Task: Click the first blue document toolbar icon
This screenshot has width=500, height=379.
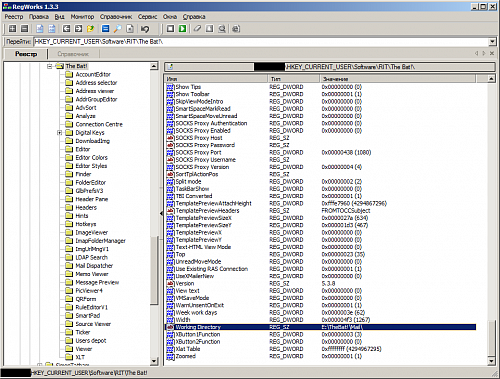Action: (40, 29)
